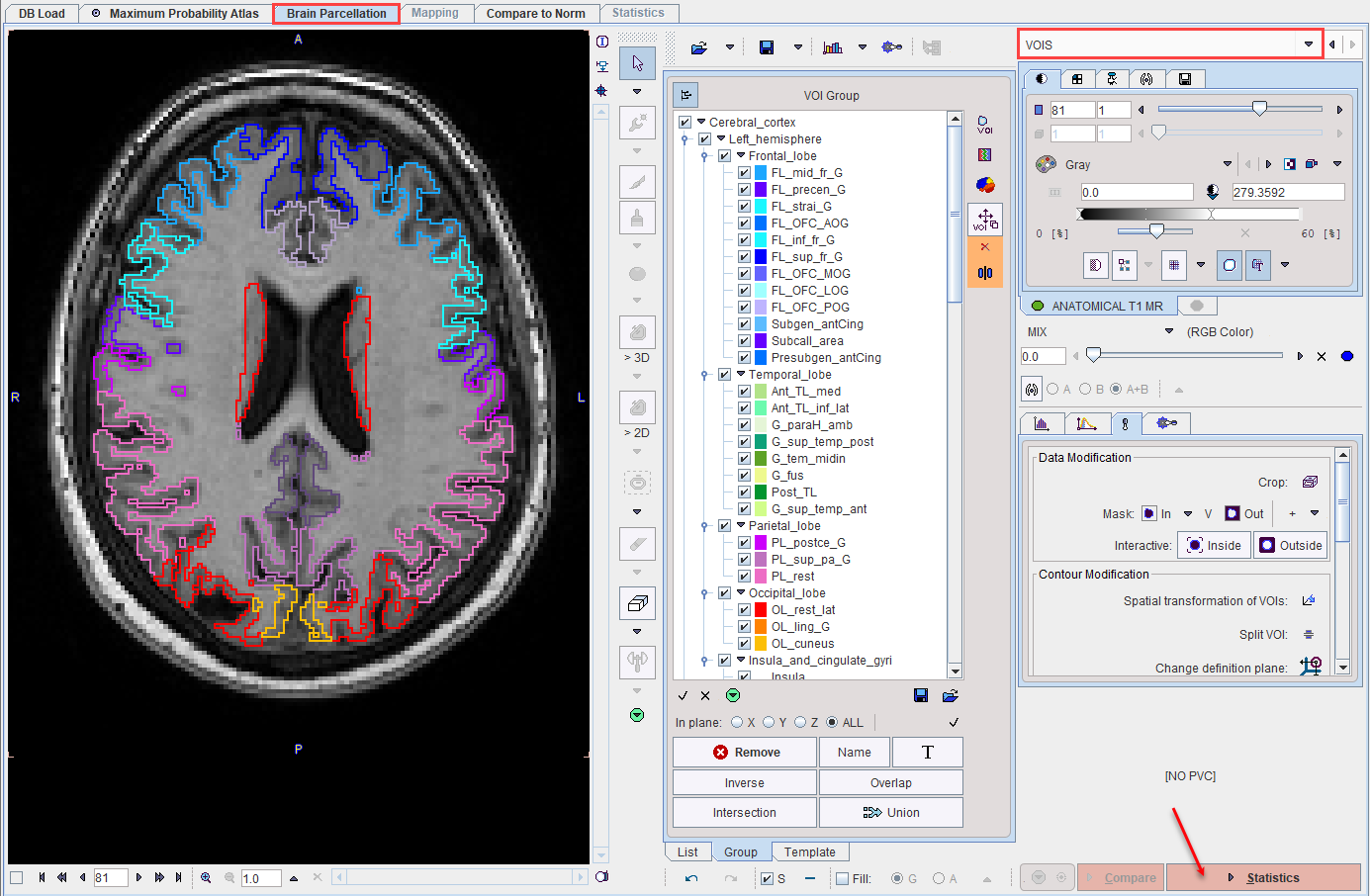Open the VOI statistics histogram icon
Viewport: 1370px width, 896px height.
833,46
